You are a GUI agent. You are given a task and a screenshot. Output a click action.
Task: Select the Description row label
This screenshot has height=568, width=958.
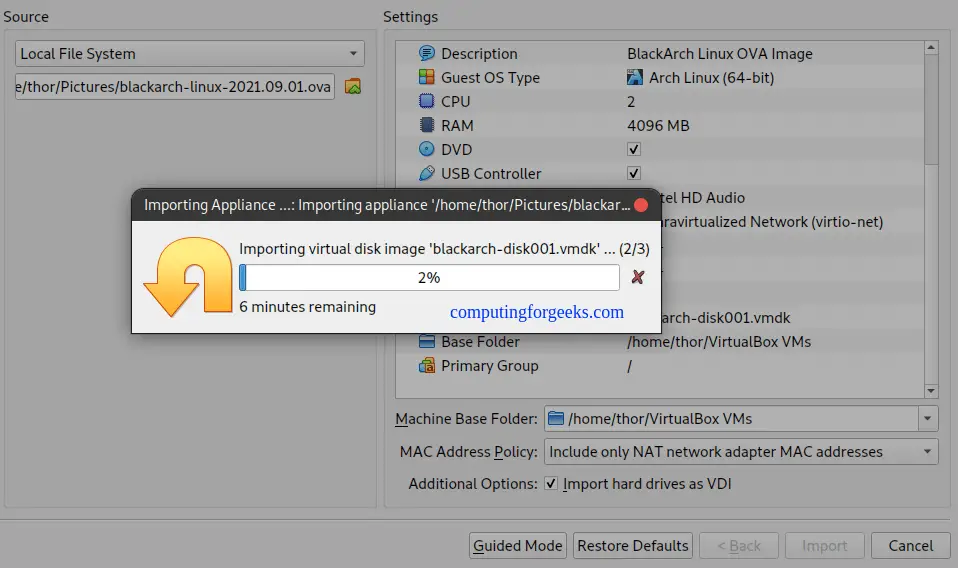coord(479,54)
